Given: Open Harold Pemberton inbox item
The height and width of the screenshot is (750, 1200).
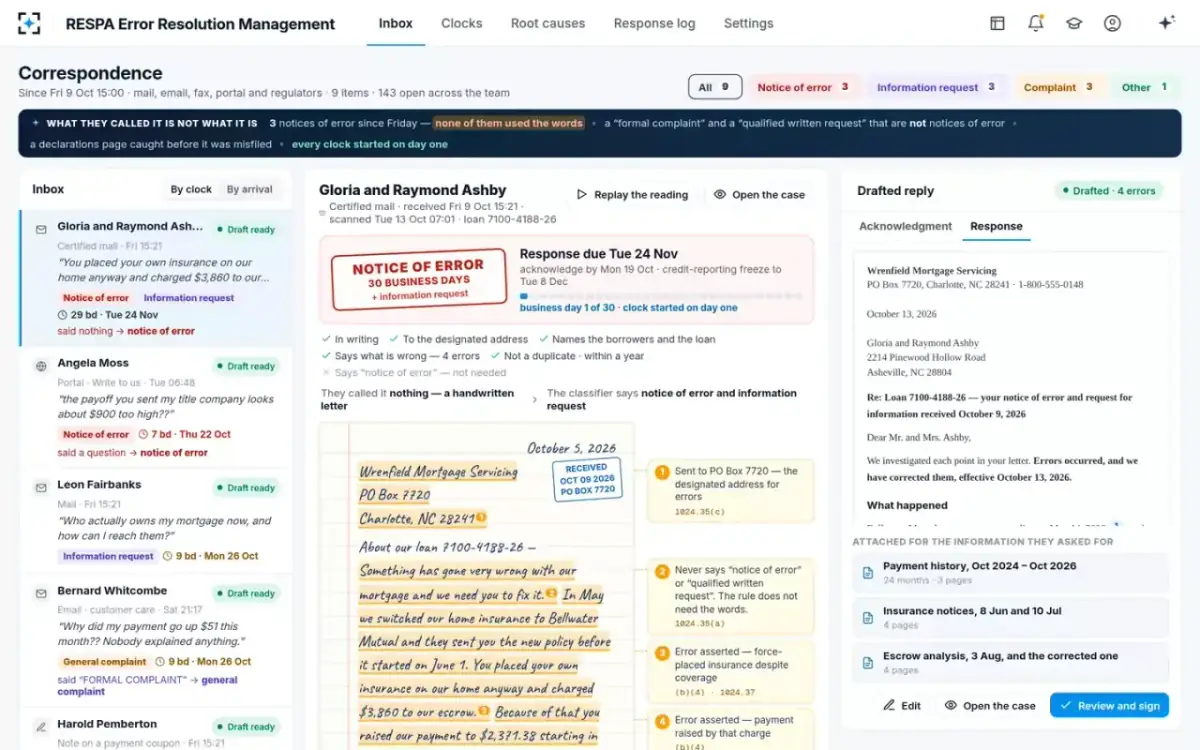Looking at the screenshot, I should click(156, 729).
